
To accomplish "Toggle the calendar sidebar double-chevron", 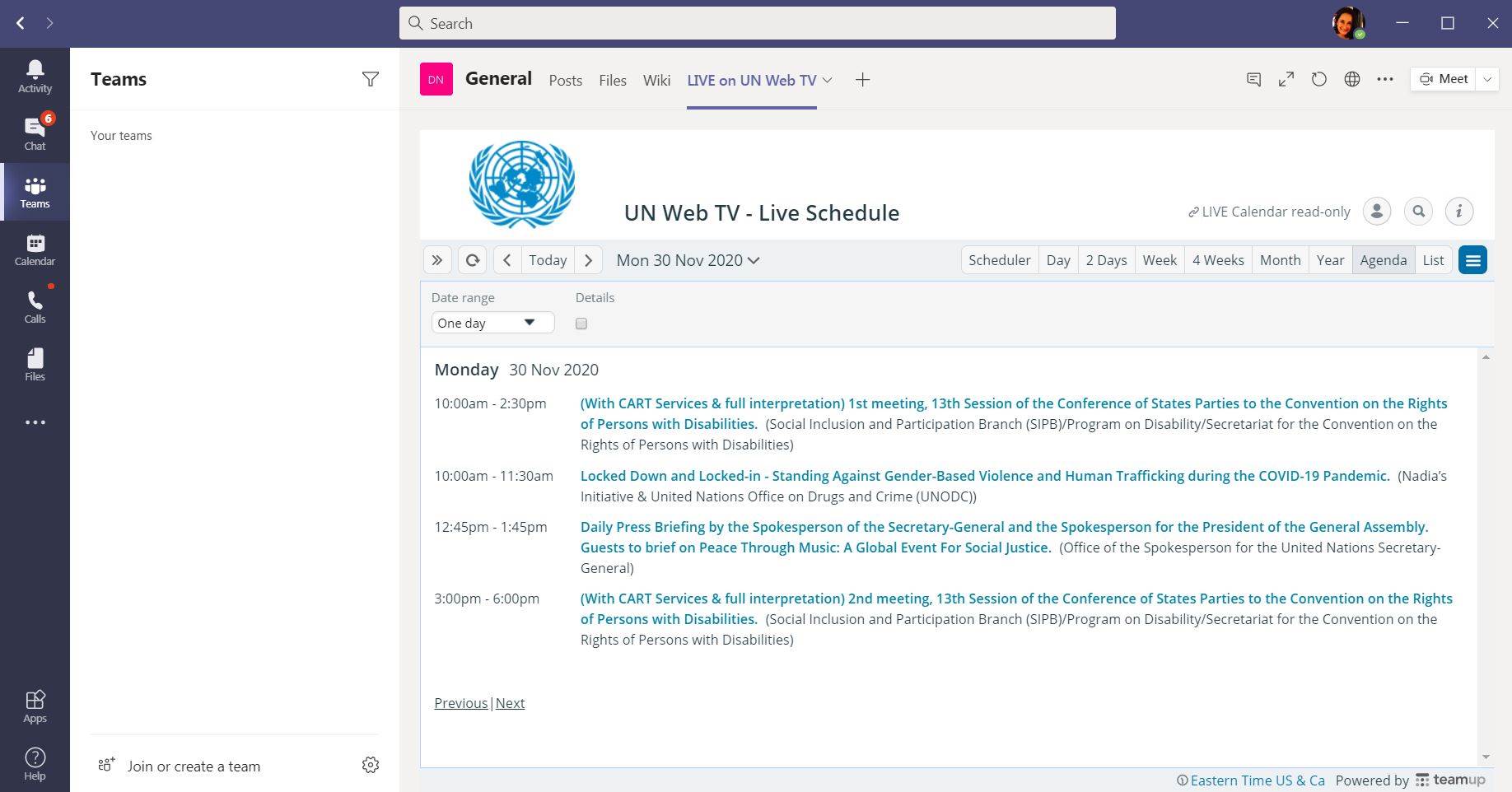I will pos(437,260).
